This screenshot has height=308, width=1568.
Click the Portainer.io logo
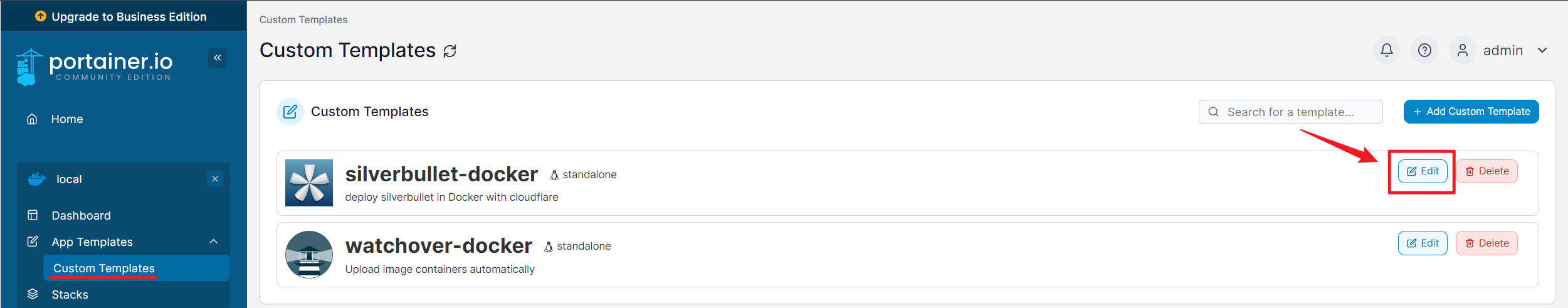click(94, 66)
